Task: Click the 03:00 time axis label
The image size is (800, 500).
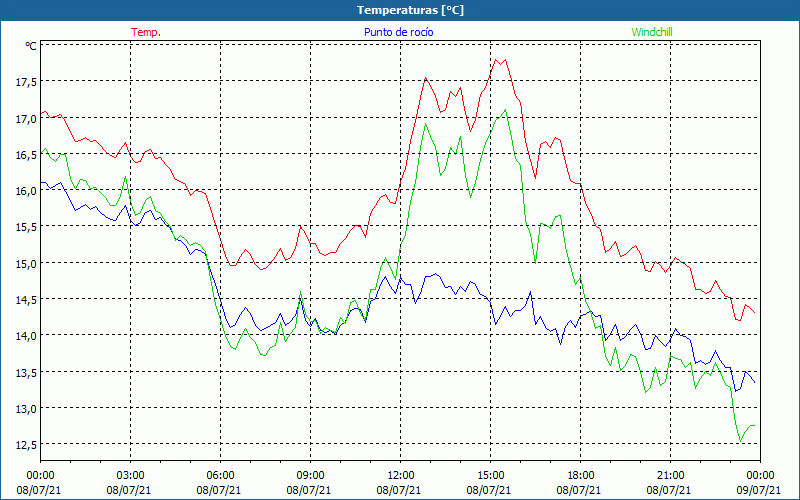Action: click(130, 475)
